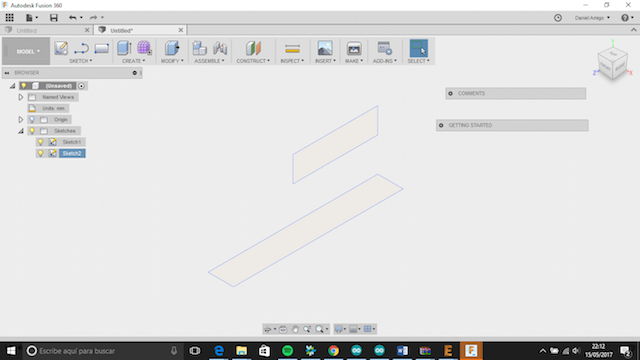Open the MODEL workspace dropdown
Viewport: 640px width, 360px height.
tap(27, 51)
